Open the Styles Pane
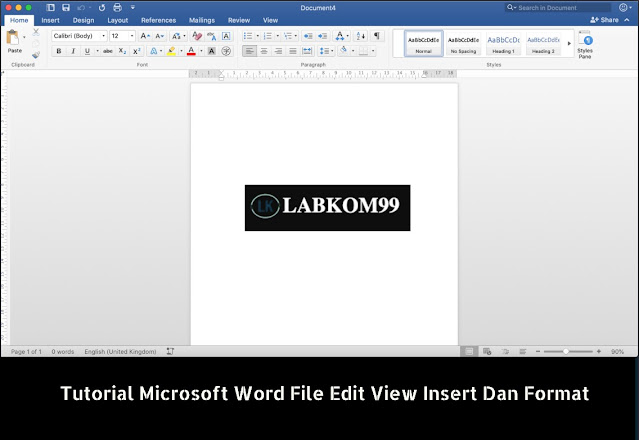 585,45
